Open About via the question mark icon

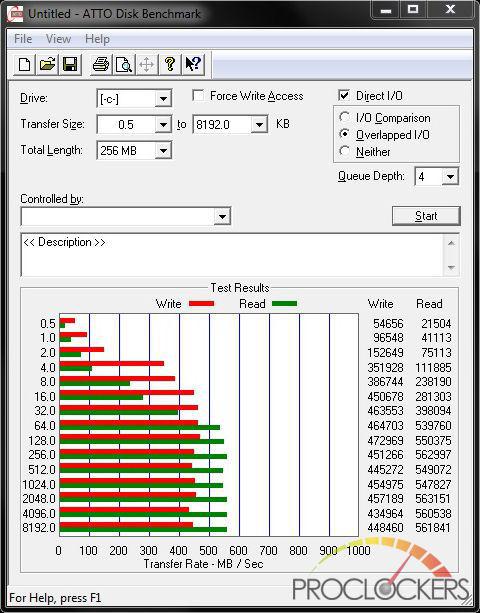tap(170, 65)
